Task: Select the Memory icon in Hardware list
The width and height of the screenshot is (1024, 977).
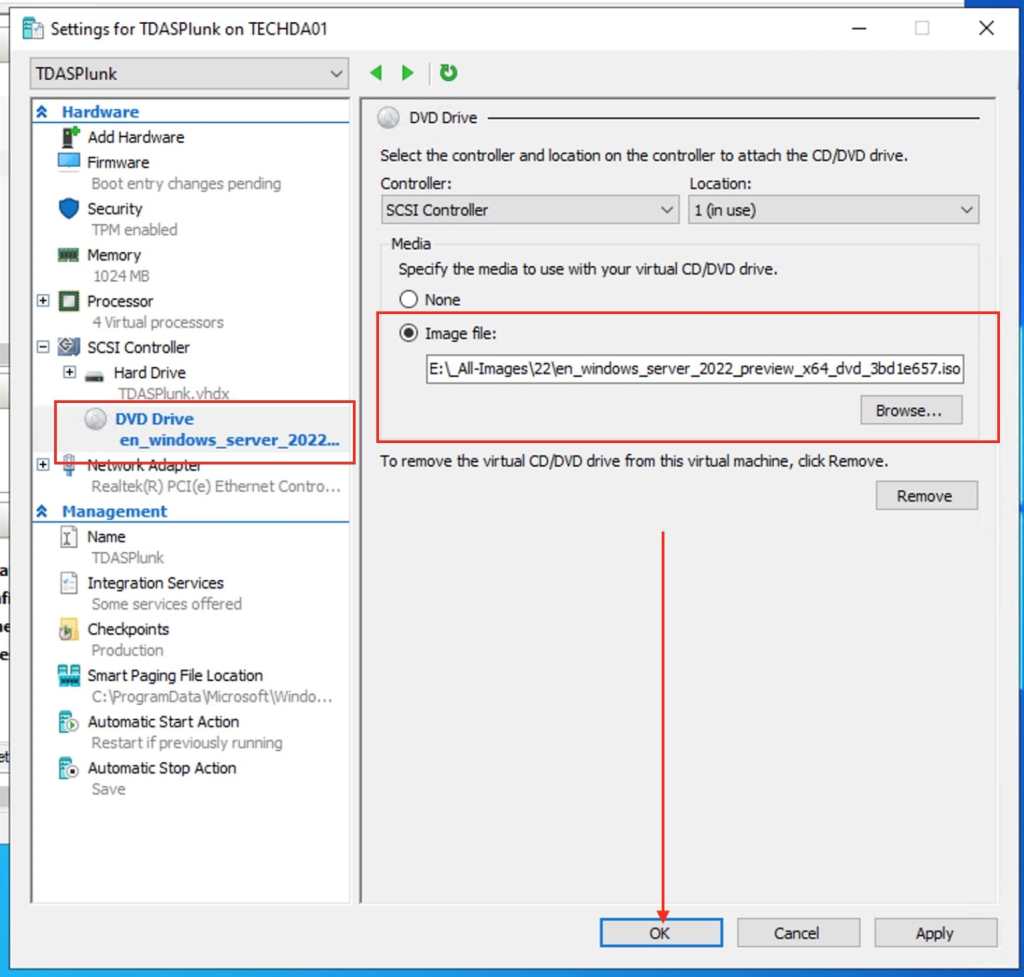Action: pos(68,255)
